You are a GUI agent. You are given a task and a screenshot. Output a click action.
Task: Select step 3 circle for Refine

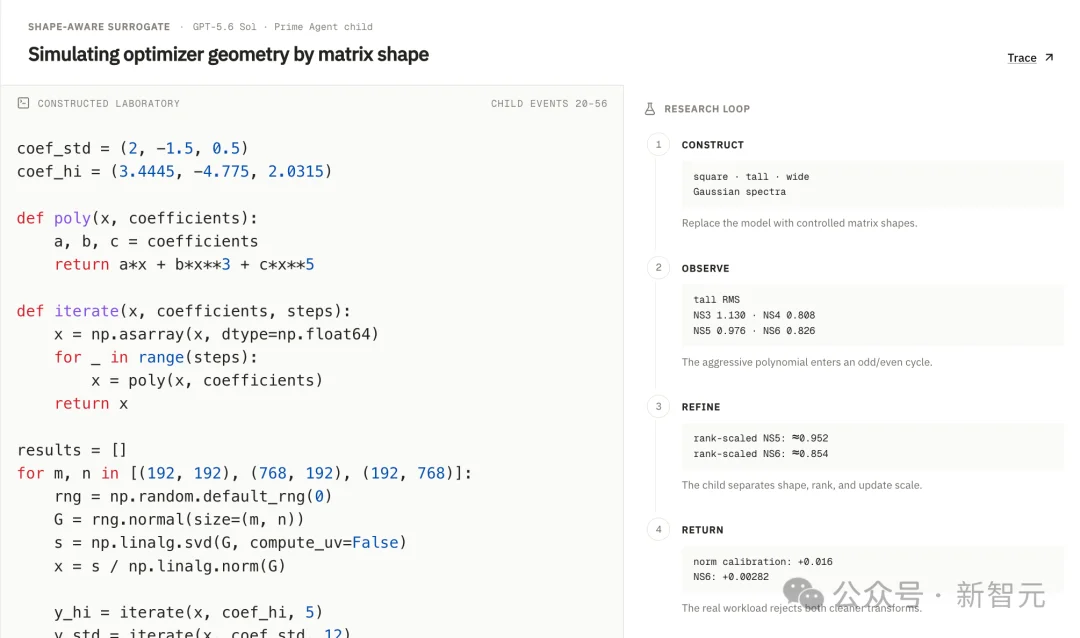658,407
